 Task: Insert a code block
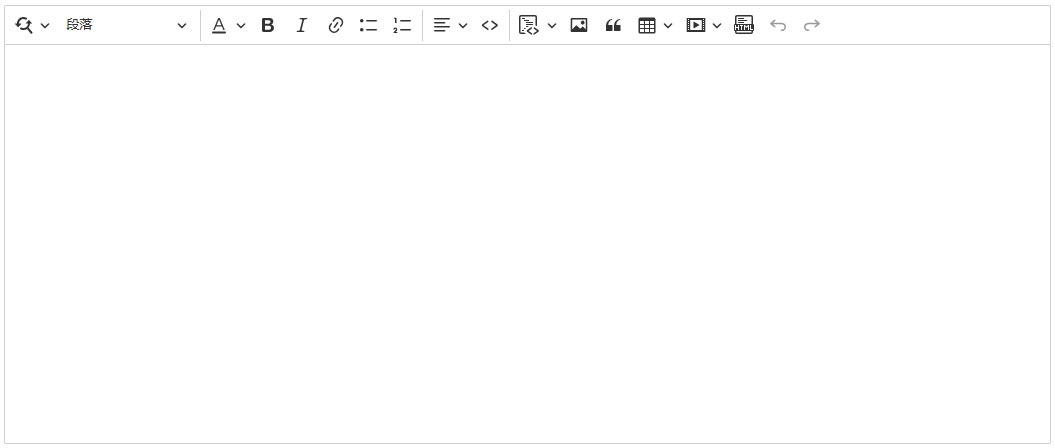click(x=529, y=26)
